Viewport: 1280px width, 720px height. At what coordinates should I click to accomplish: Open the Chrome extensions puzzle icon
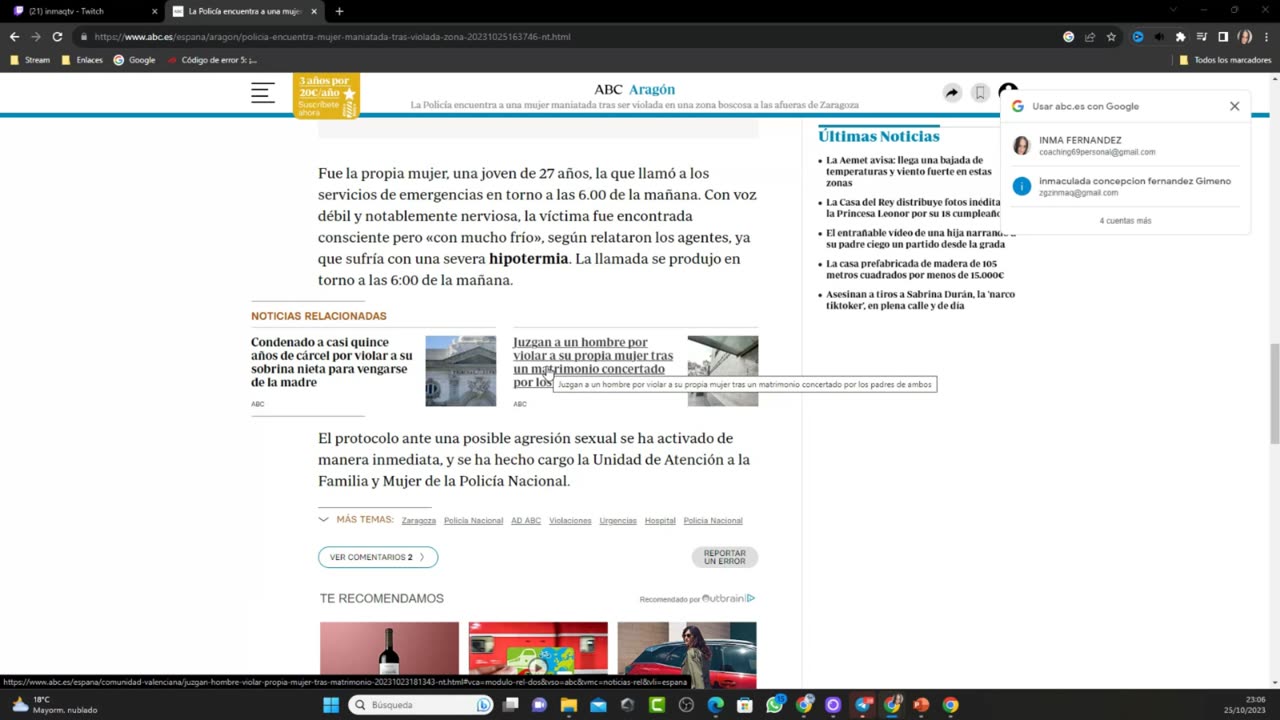1180,37
